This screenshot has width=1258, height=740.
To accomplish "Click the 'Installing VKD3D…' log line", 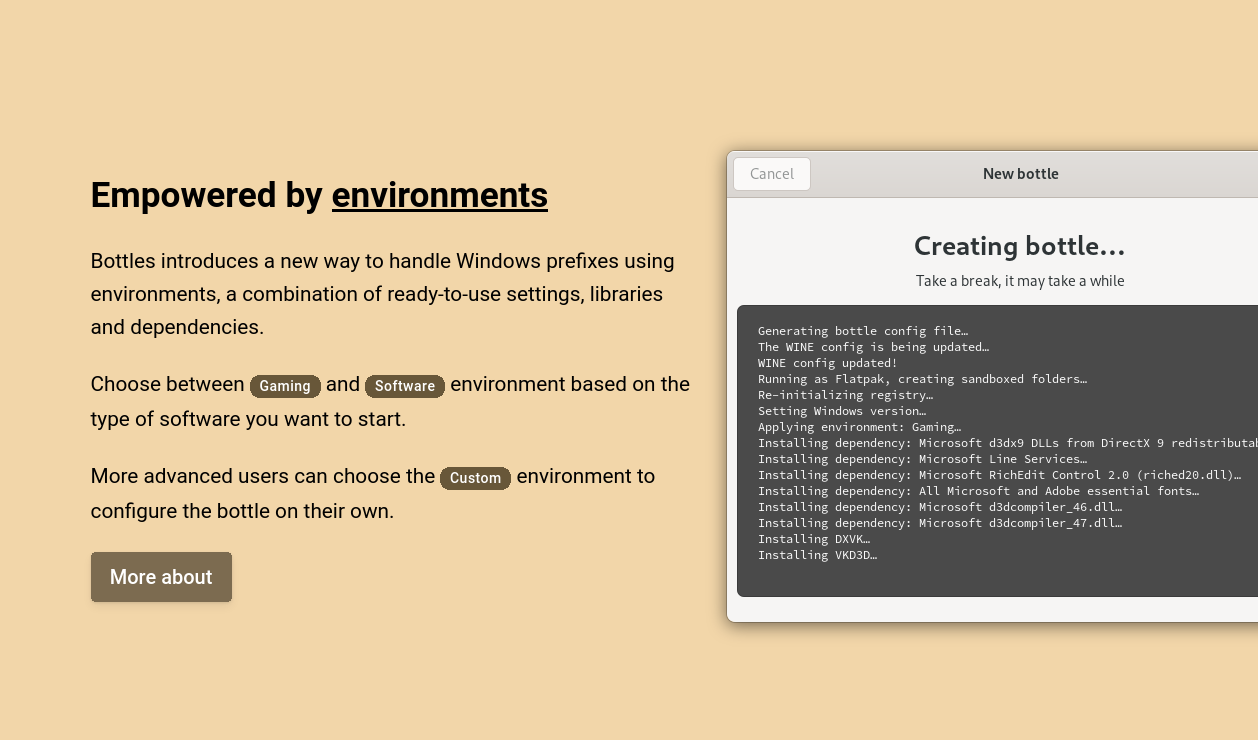I will pos(817,555).
